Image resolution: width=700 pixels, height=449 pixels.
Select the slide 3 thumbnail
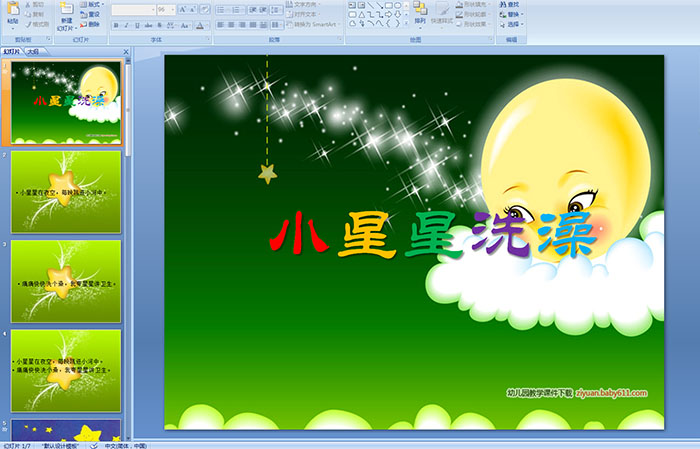pos(66,281)
